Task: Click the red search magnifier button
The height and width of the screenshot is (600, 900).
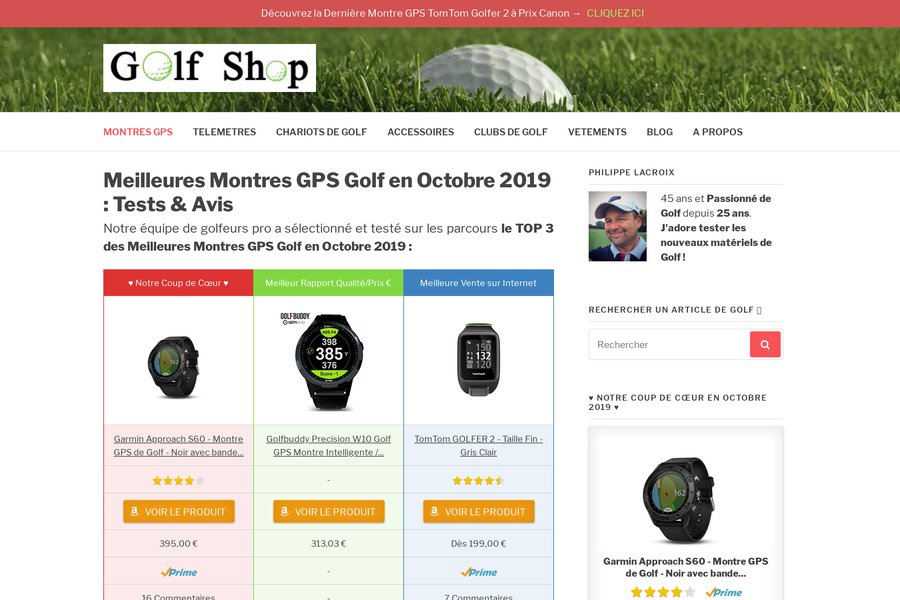Action: [765, 344]
